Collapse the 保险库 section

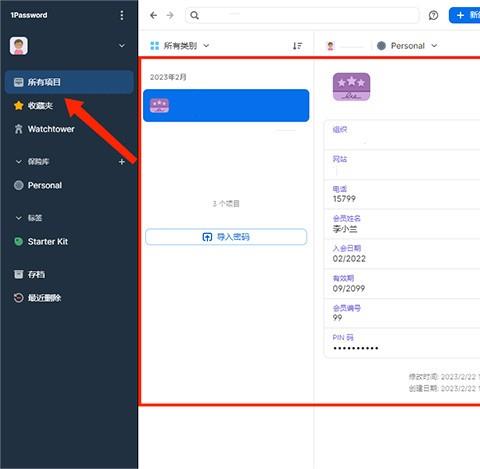tap(19, 162)
